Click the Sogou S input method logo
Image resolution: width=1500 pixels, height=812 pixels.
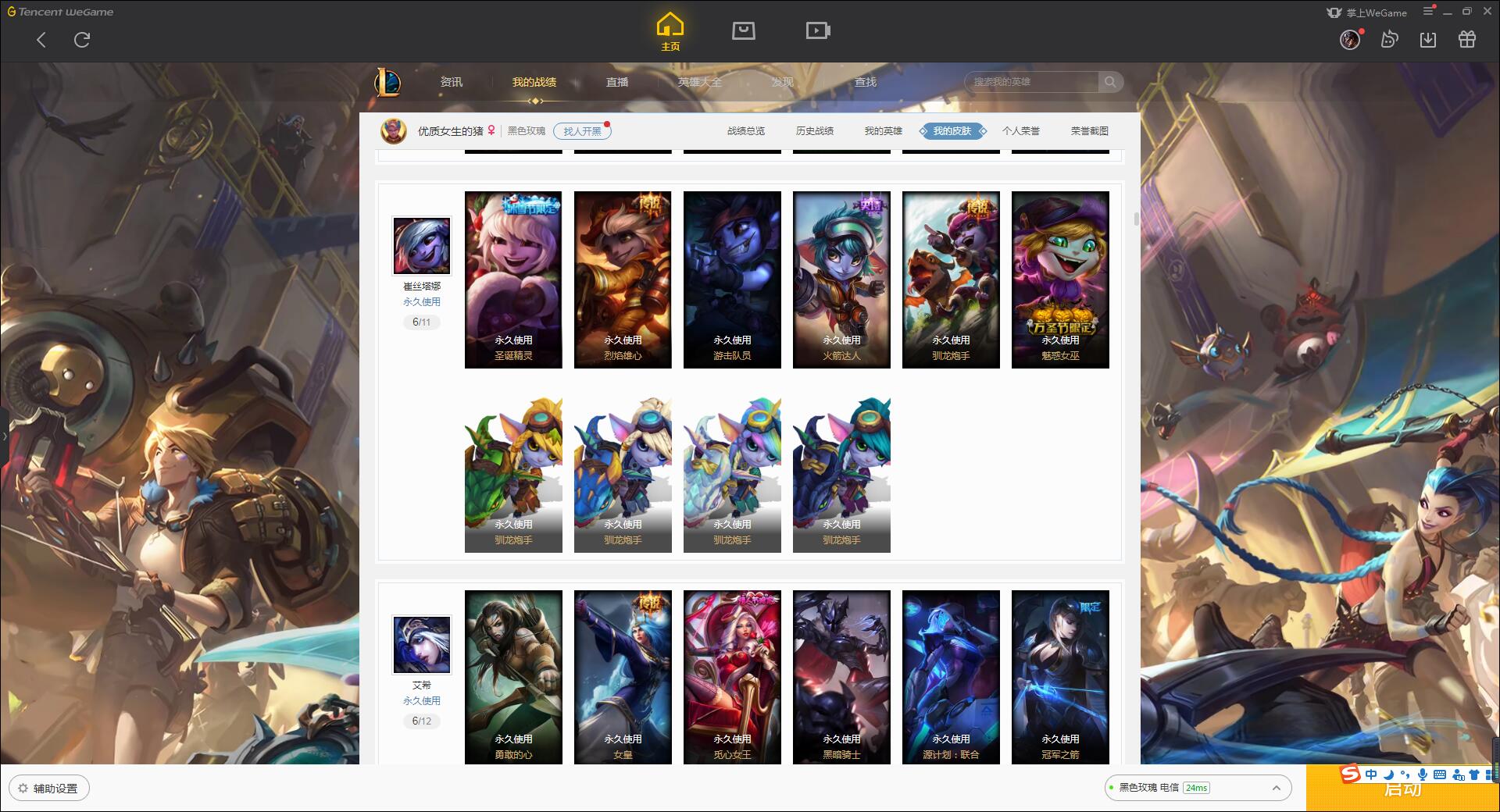pos(1350,774)
